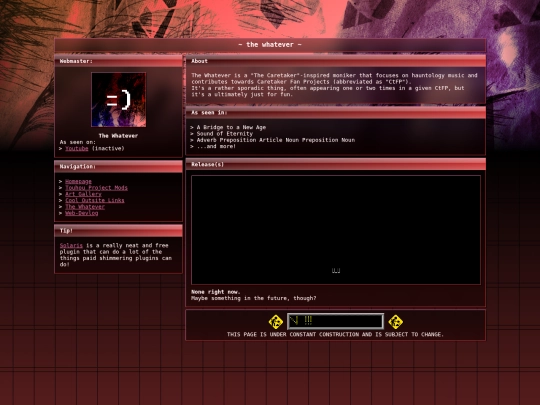The width and height of the screenshot is (540, 405).
Task: Click the 'Navigation:' panel header
Action: tap(118, 167)
